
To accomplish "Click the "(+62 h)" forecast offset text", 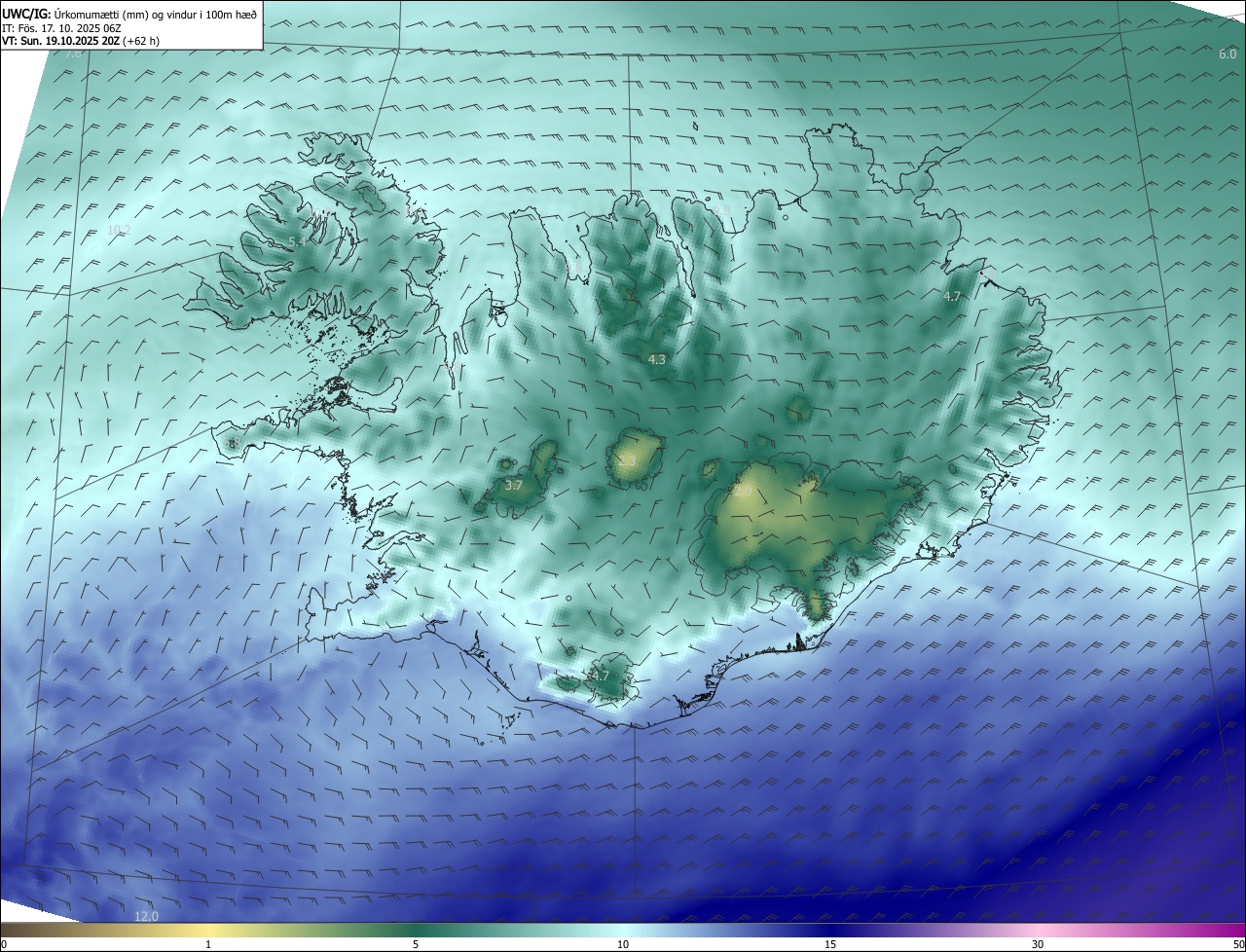I will 142,41.
